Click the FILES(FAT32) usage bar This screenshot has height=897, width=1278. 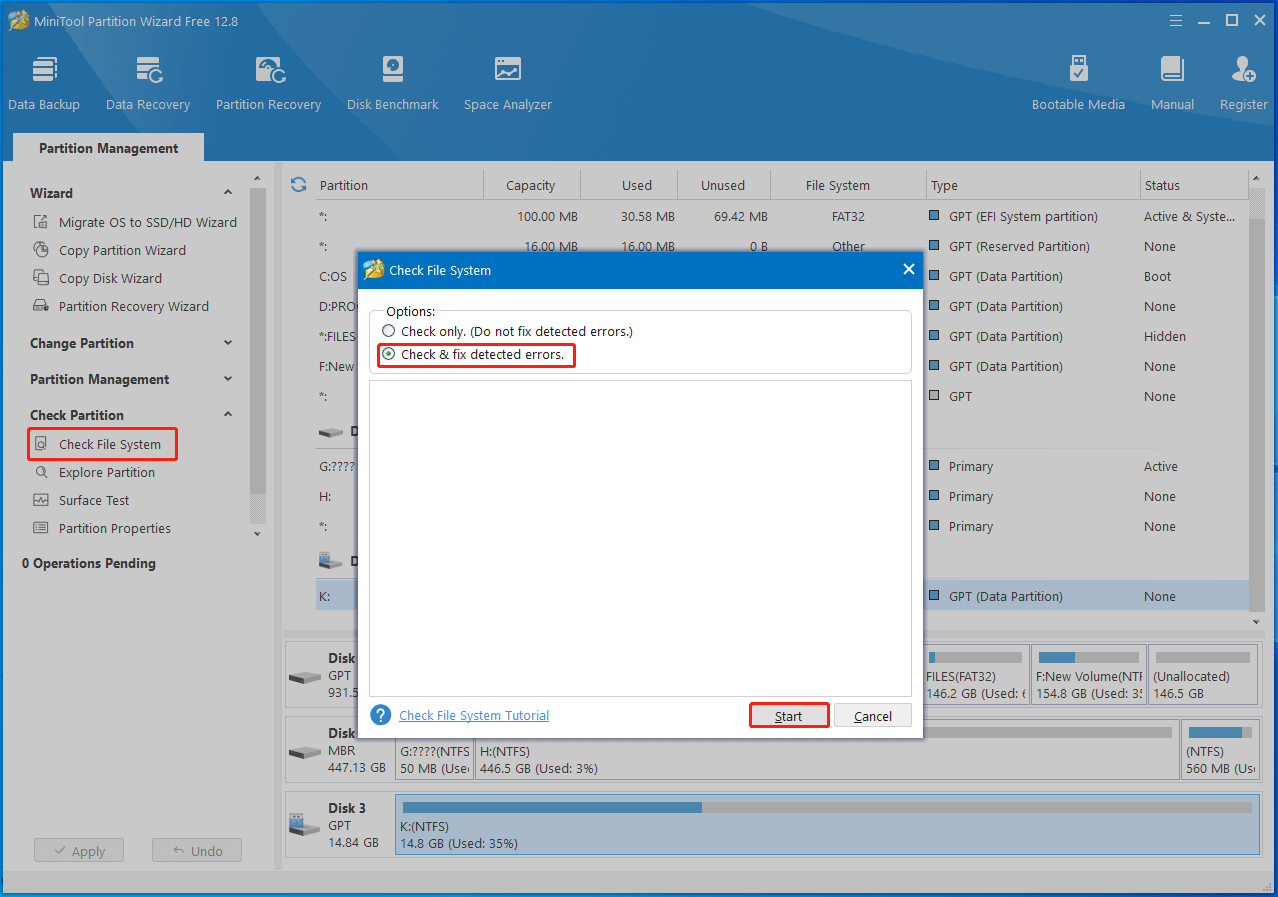coord(976,657)
